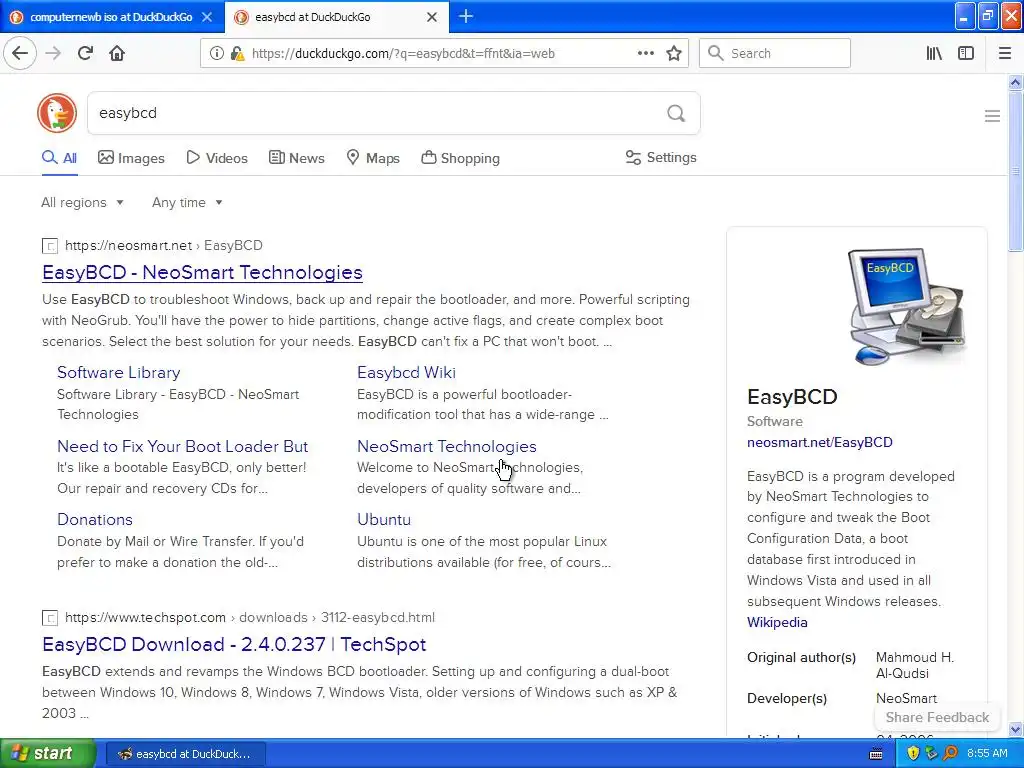Open the NeoSmart Technologies sitelink
This screenshot has width=1024, height=768.
point(447,446)
